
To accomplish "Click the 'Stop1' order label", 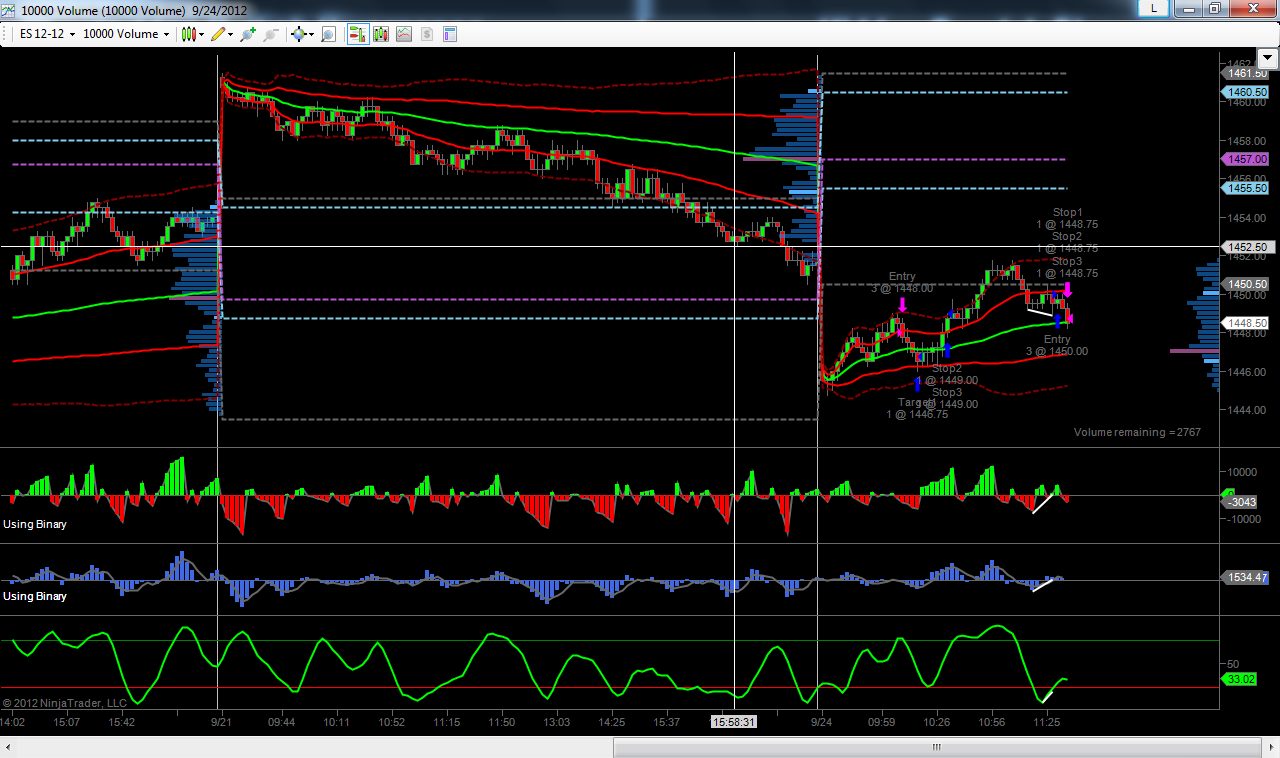I will point(1067,212).
